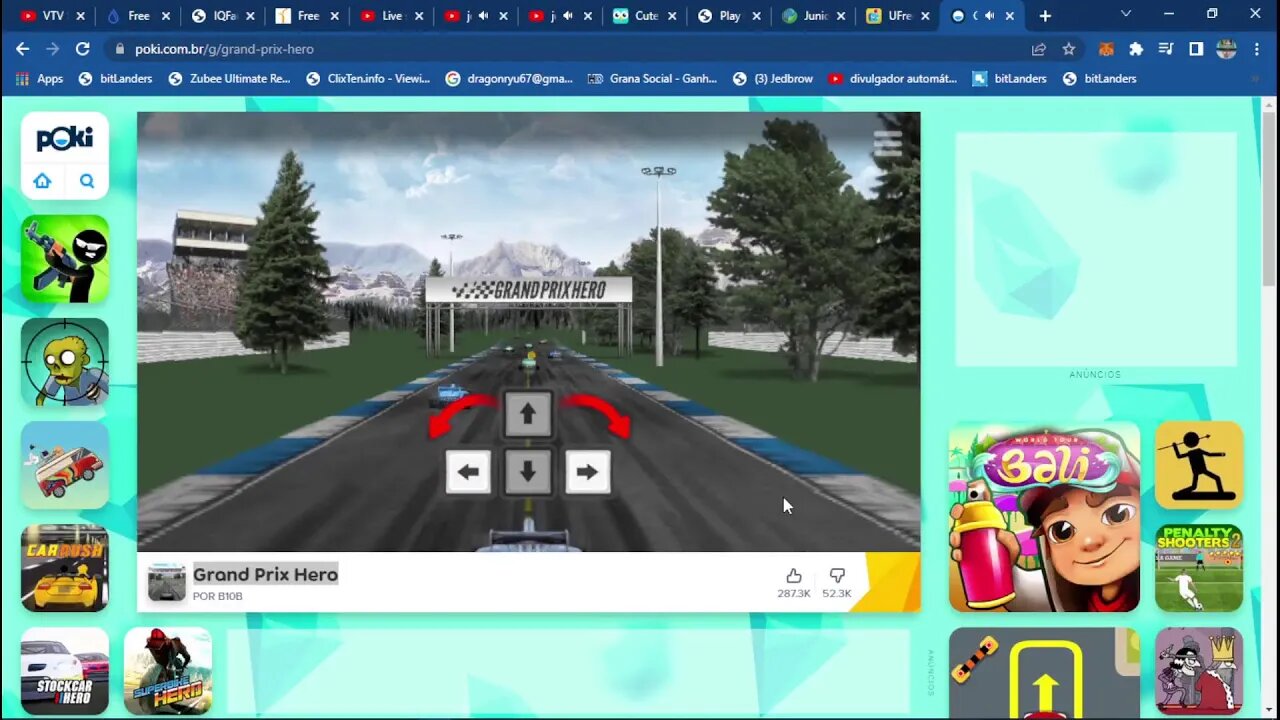Image resolution: width=1280 pixels, height=720 pixels.
Task: Open red car stunt game thumbnail
Action: 65,465
